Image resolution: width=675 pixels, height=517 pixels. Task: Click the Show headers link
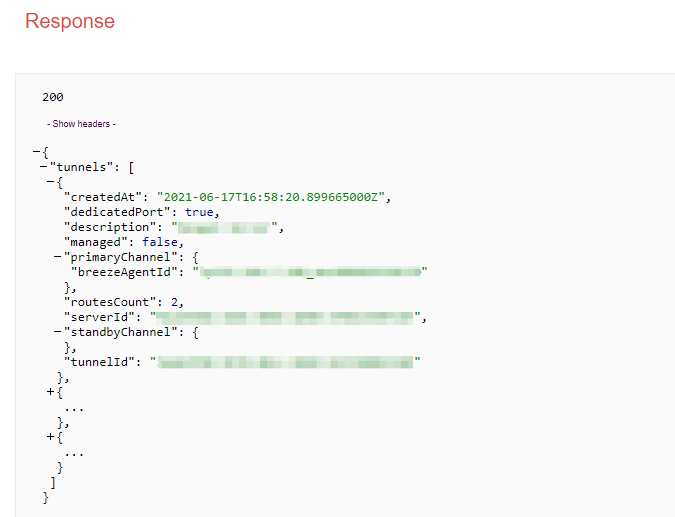[81, 124]
